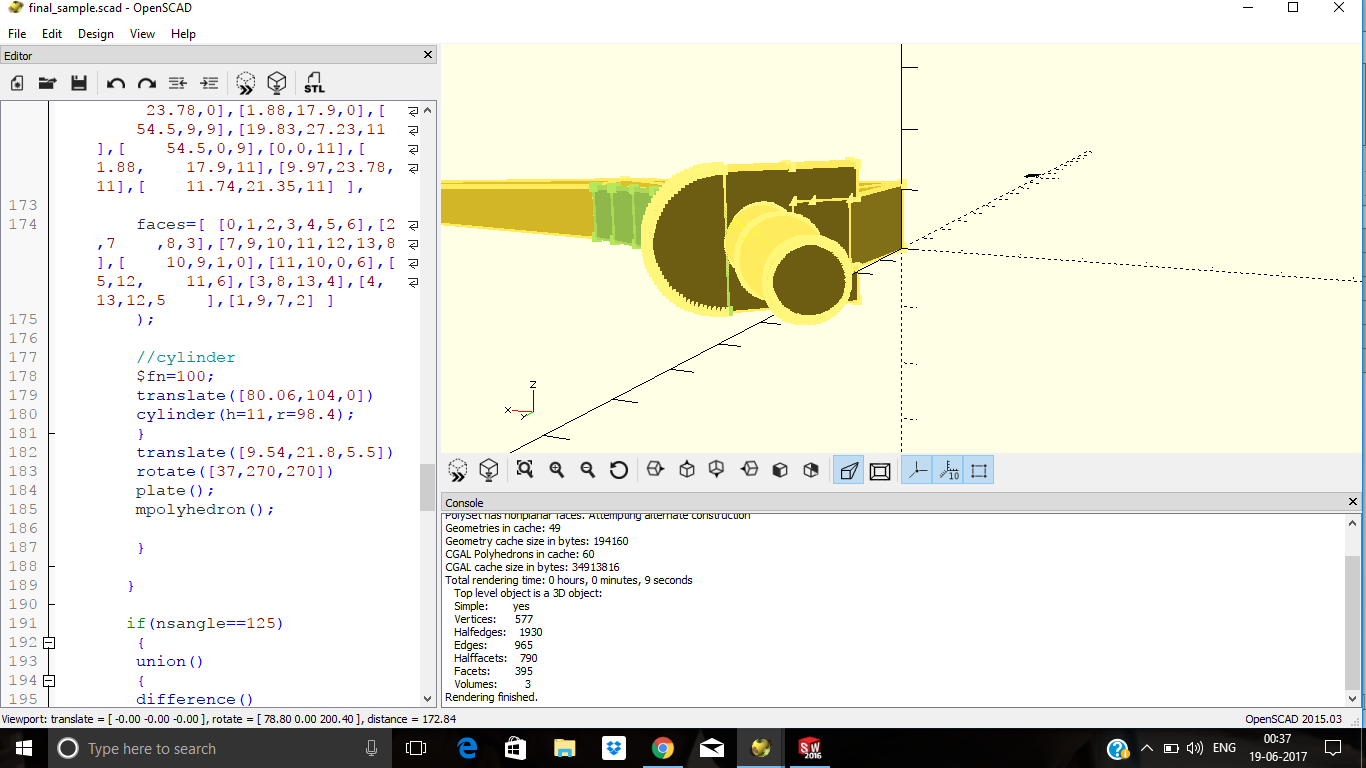Toggle the scale markers display
The height and width of the screenshot is (768, 1366).
[949, 469]
